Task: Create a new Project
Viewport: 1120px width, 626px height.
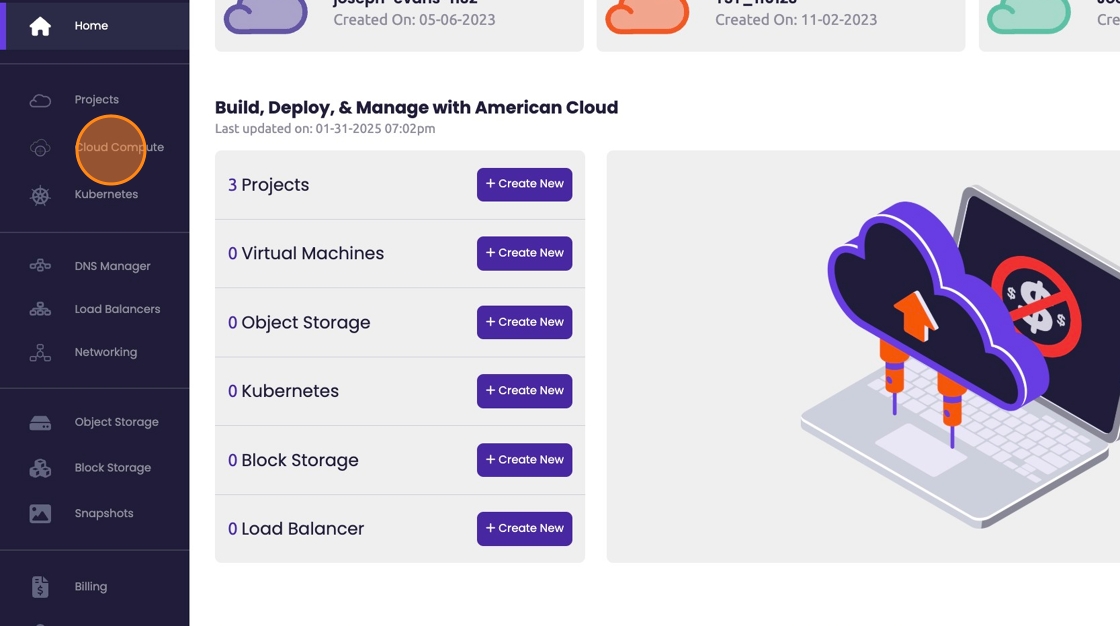Action: (x=524, y=184)
